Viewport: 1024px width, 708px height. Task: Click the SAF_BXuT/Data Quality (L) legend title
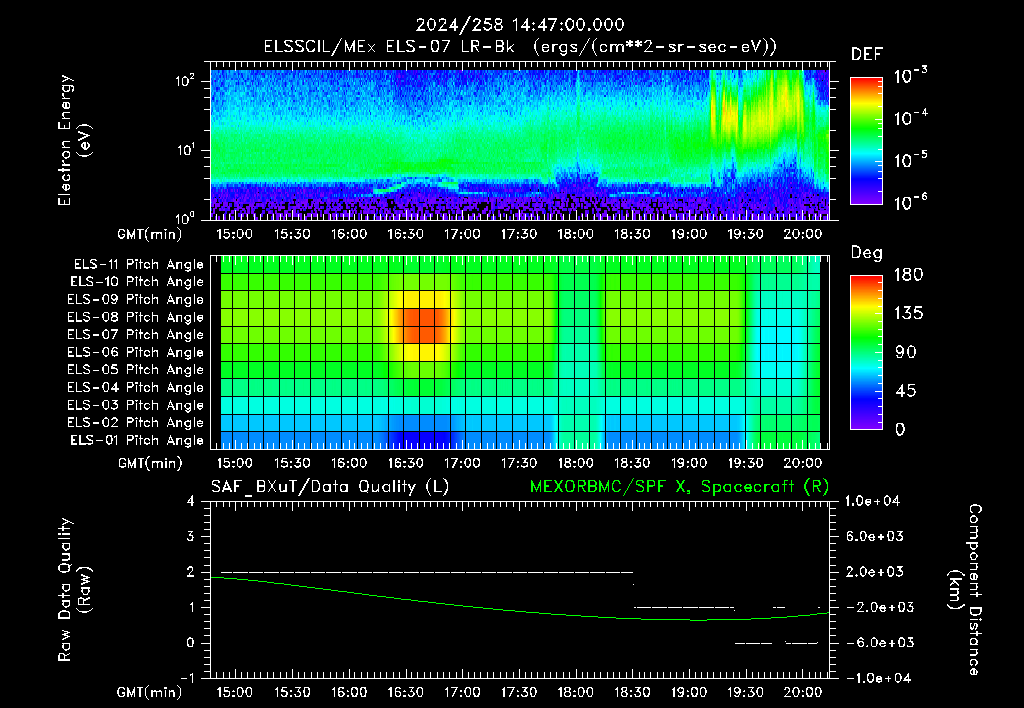click(x=330, y=487)
